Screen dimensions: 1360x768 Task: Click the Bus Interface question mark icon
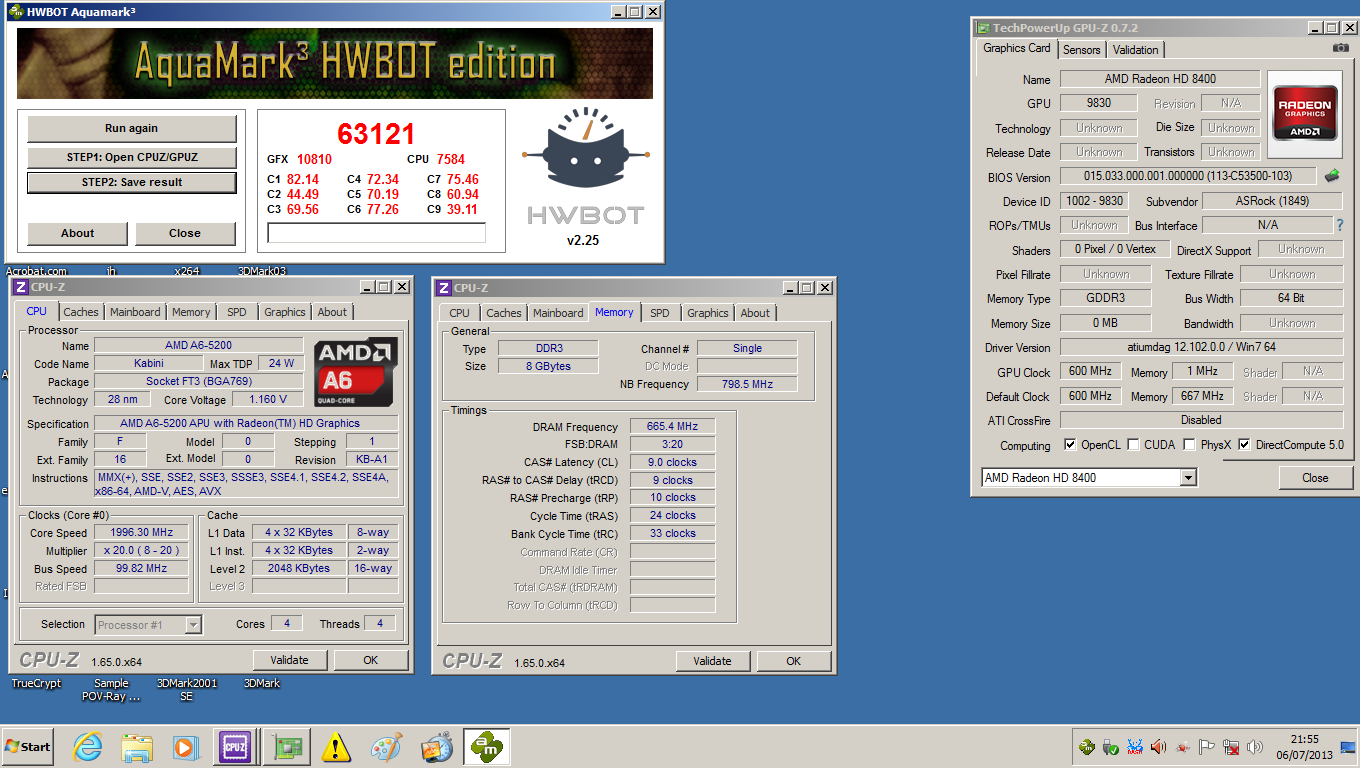1341,225
